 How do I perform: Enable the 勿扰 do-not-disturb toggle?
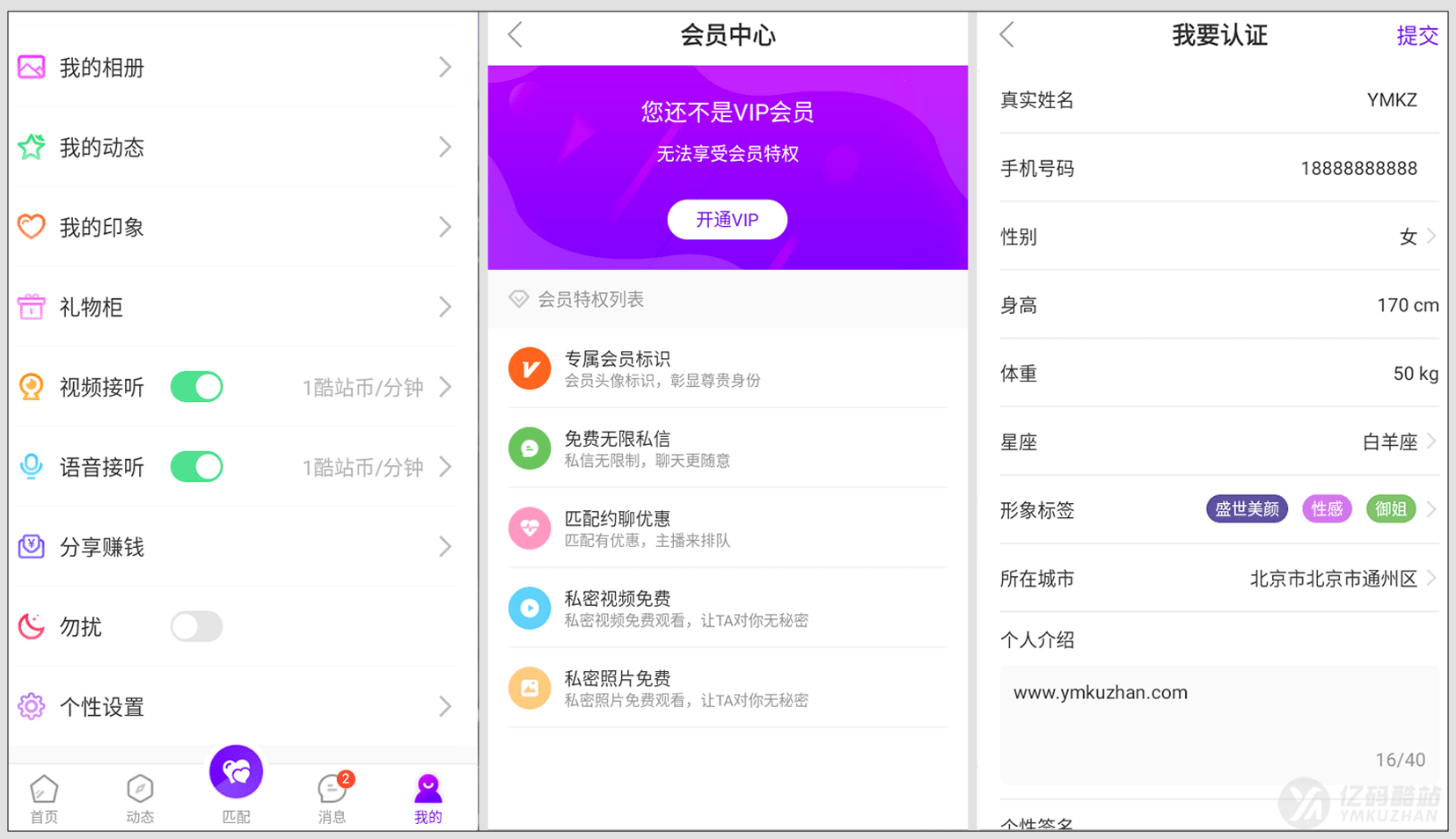point(195,626)
